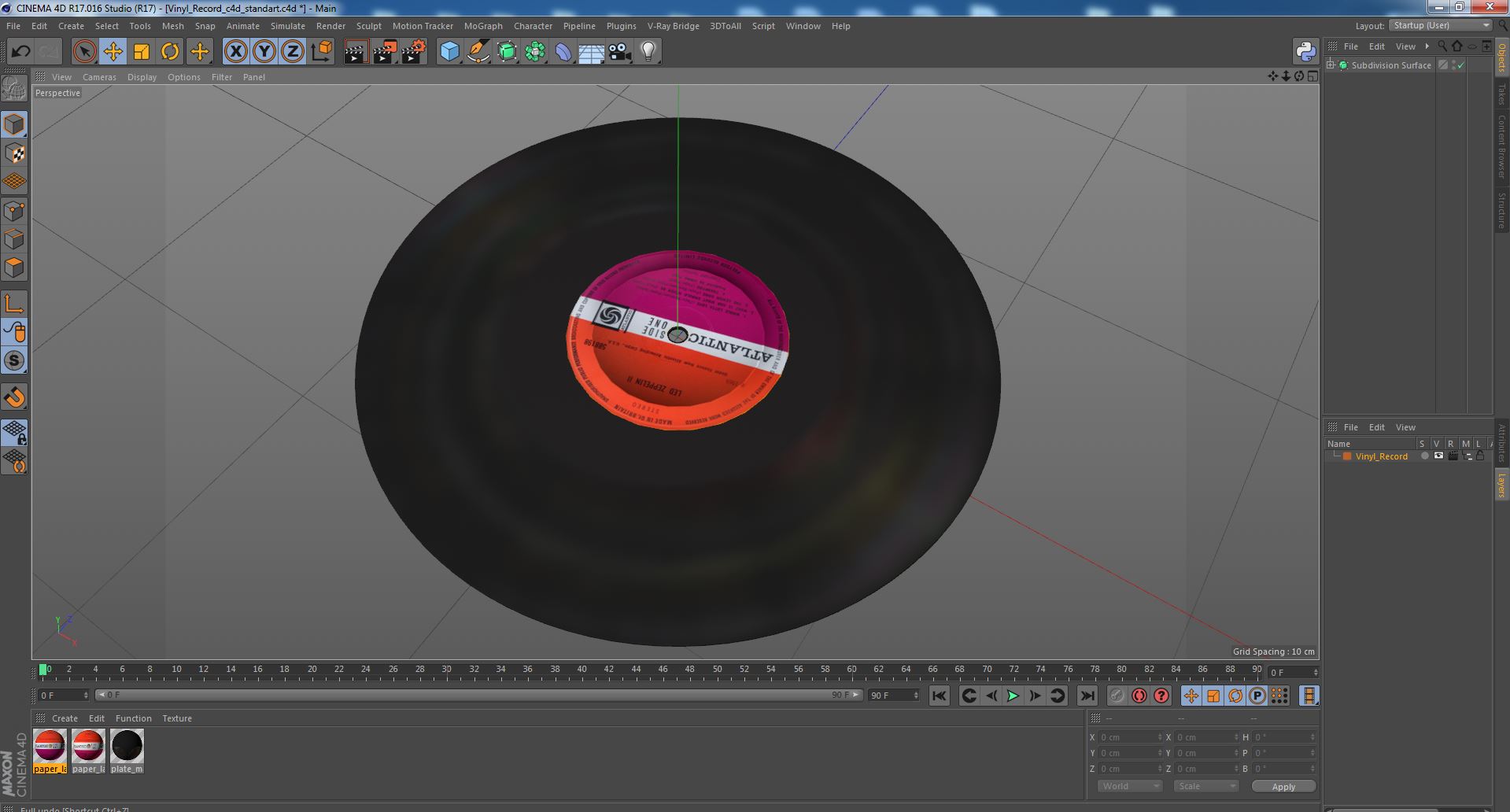The width and height of the screenshot is (1510, 812).
Task: Click the Apply button
Action: click(1283, 786)
